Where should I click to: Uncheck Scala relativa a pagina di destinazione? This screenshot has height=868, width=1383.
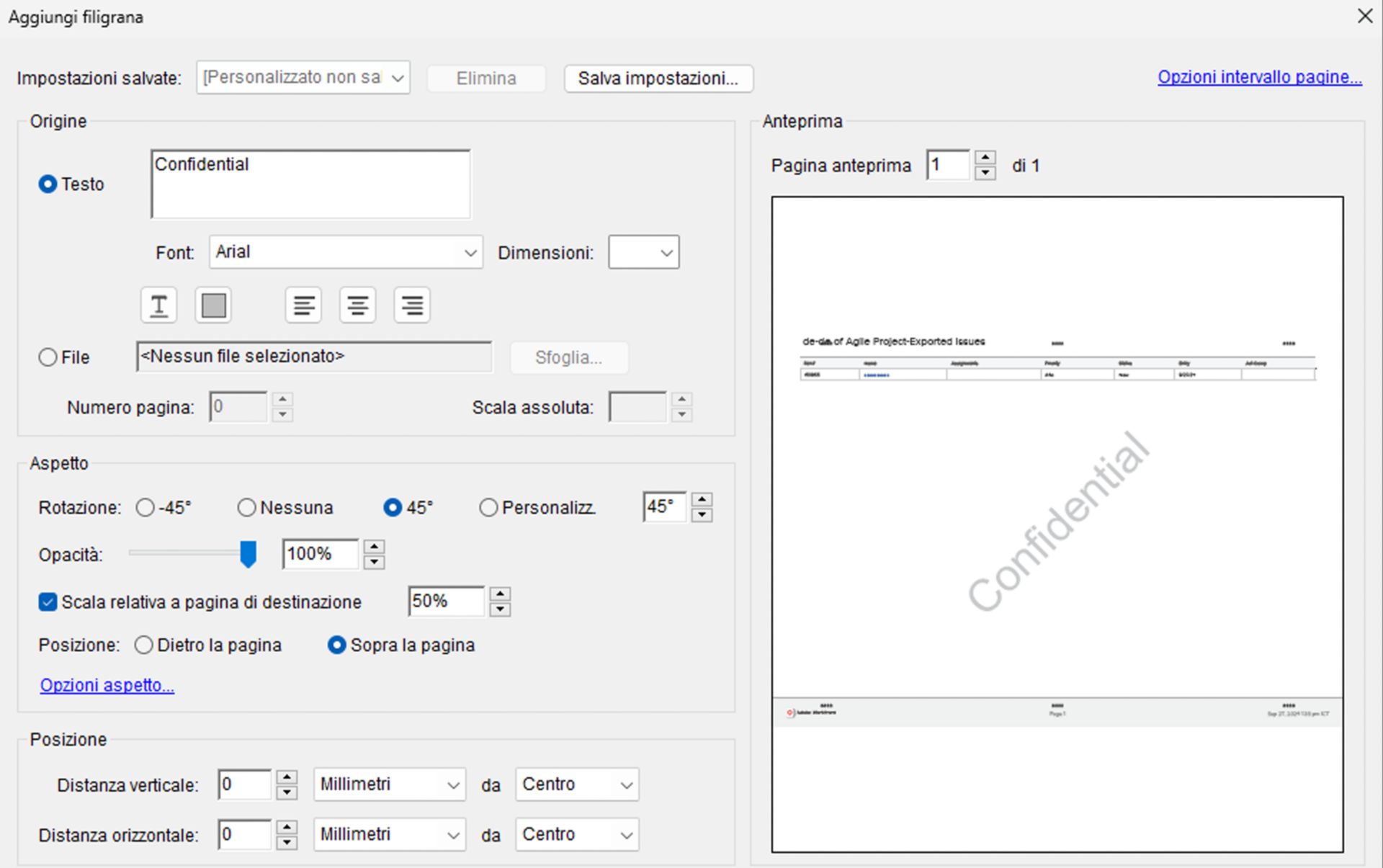48,602
